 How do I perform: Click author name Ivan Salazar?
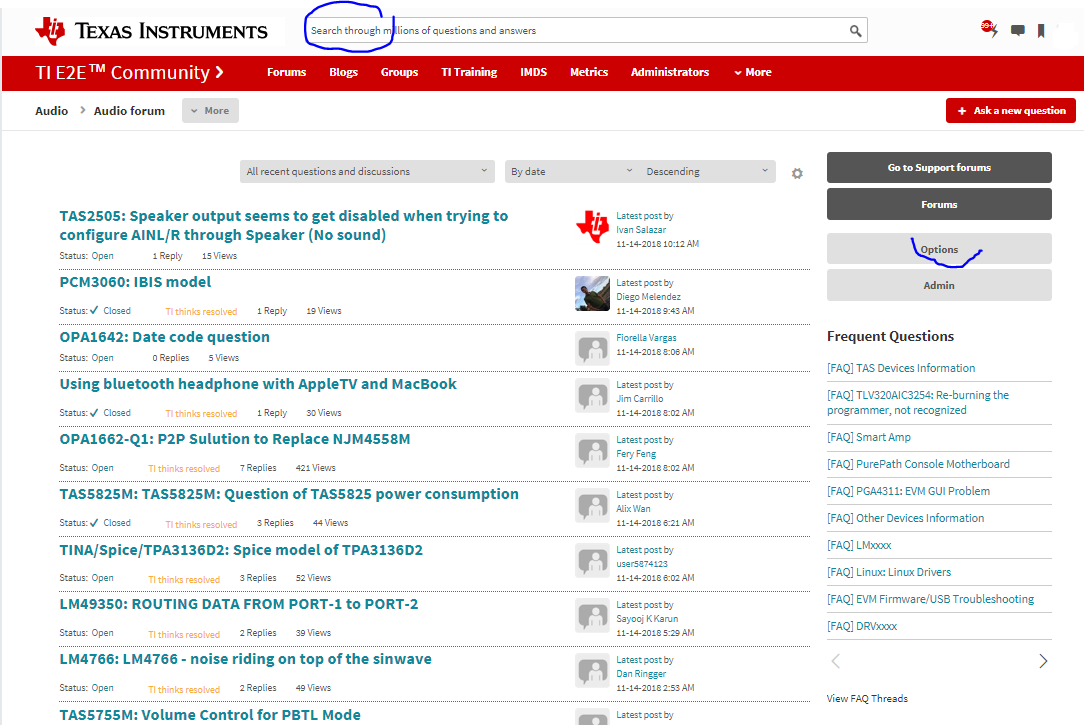[x=641, y=230]
